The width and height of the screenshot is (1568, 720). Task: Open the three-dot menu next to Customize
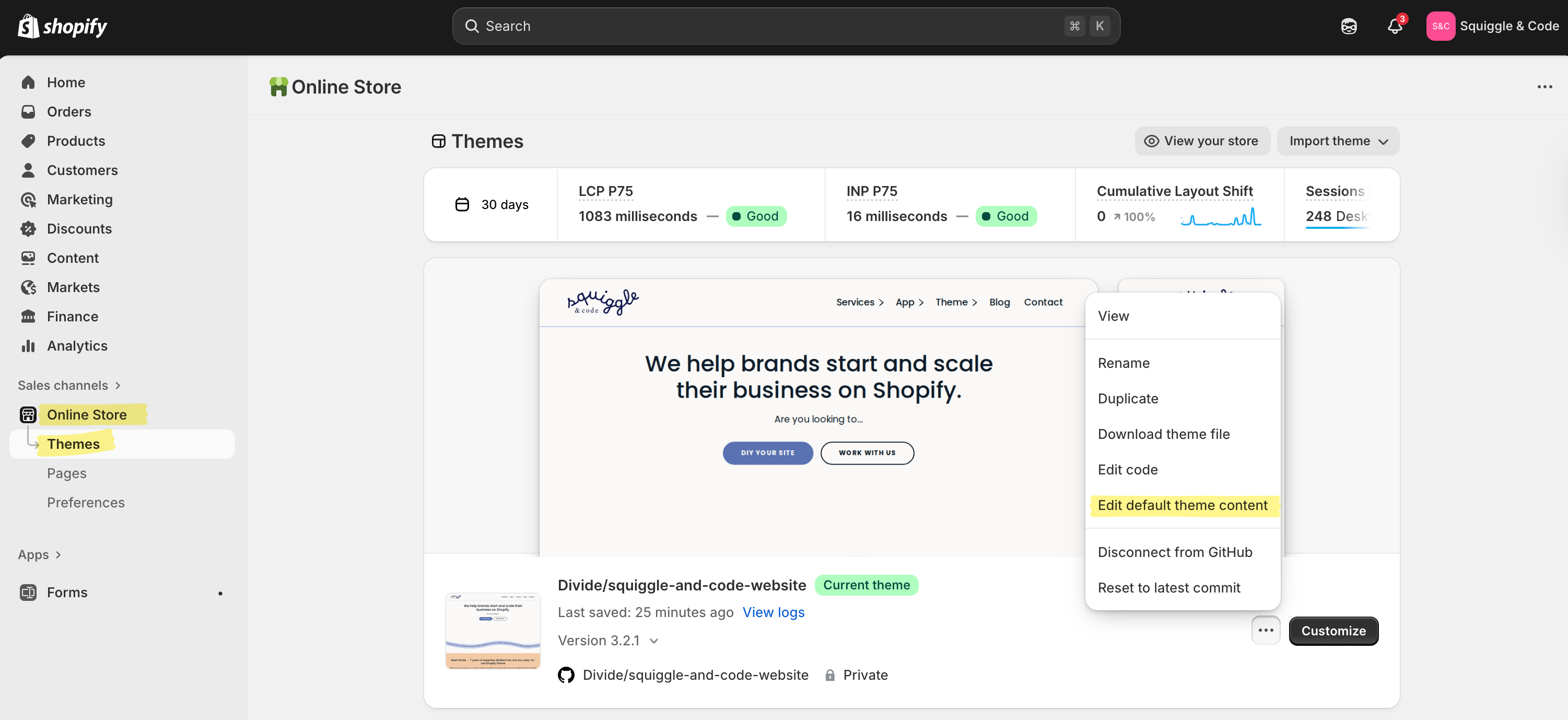point(1266,631)
